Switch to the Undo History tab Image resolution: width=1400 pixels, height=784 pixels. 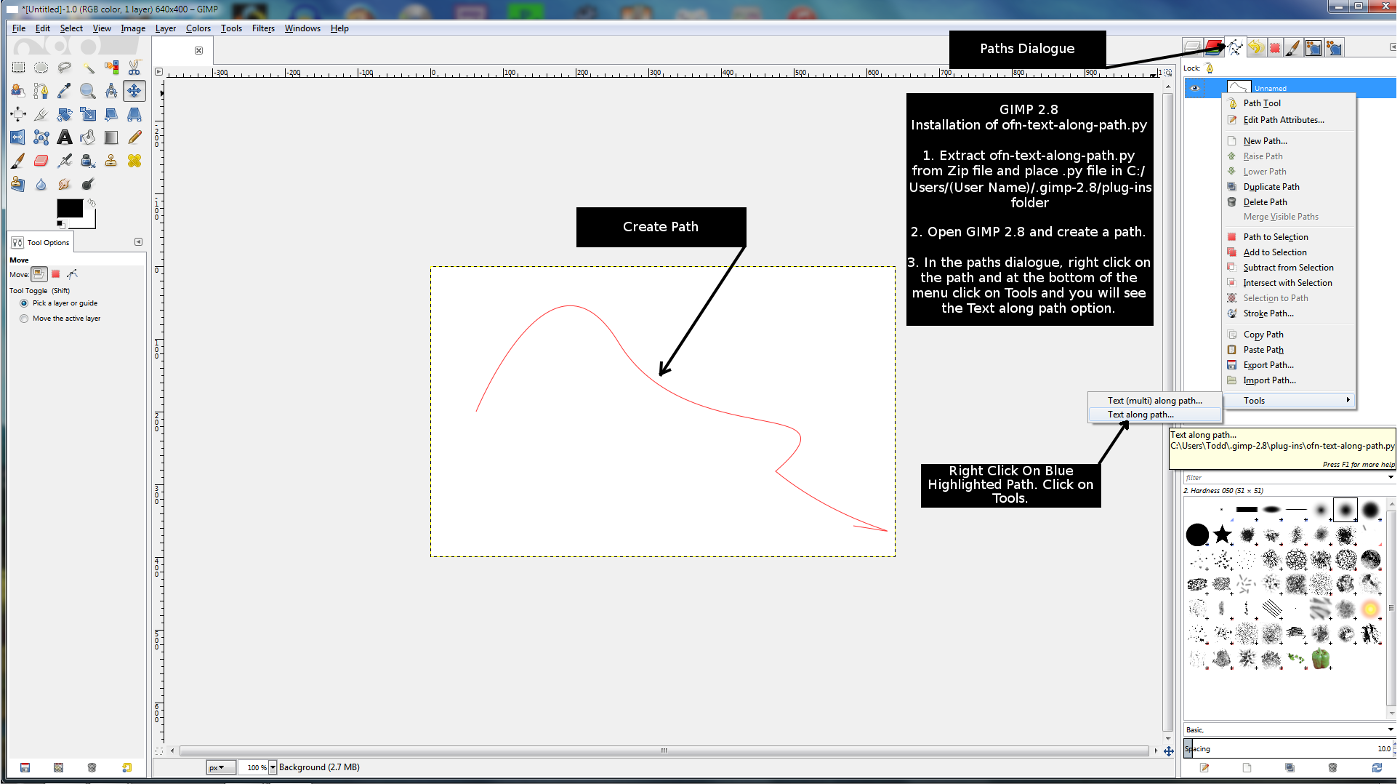point(1255,47)
